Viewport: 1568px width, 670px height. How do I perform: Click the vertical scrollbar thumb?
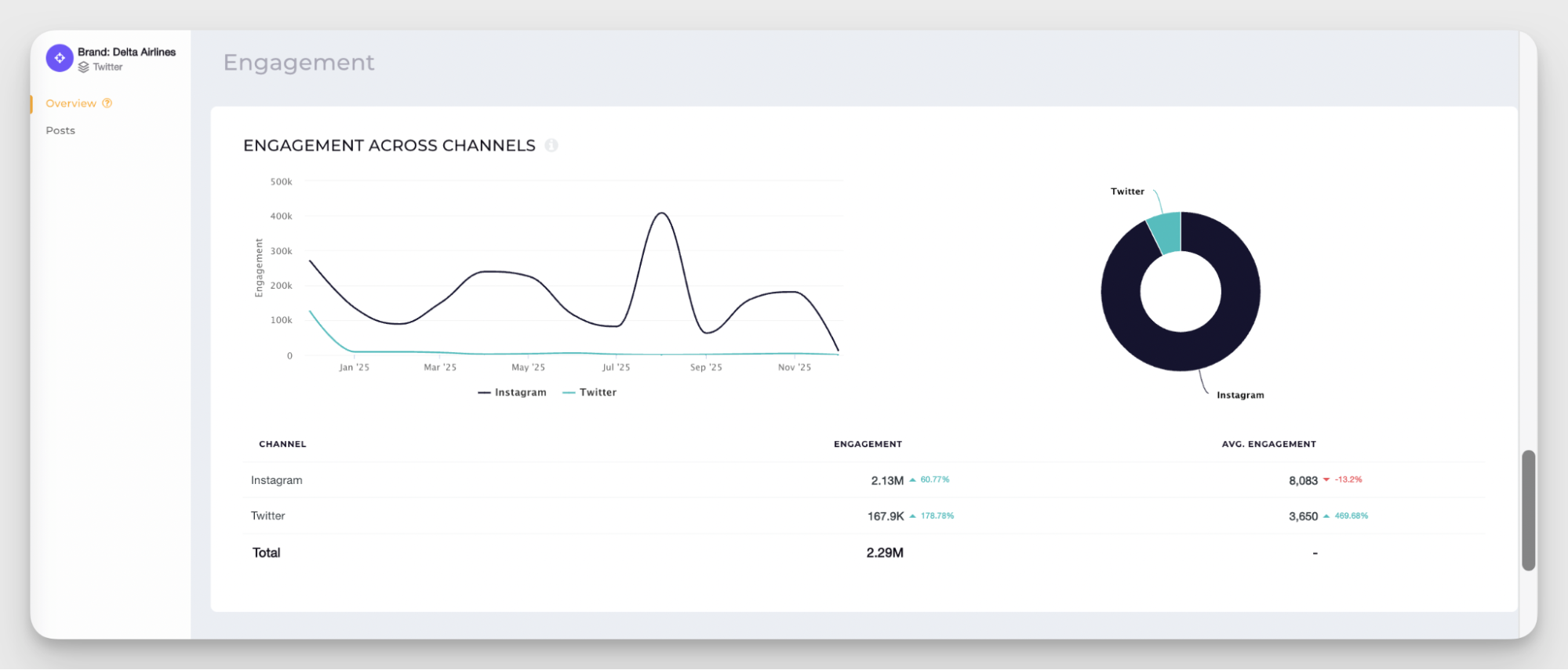(x=1528, y=510)
